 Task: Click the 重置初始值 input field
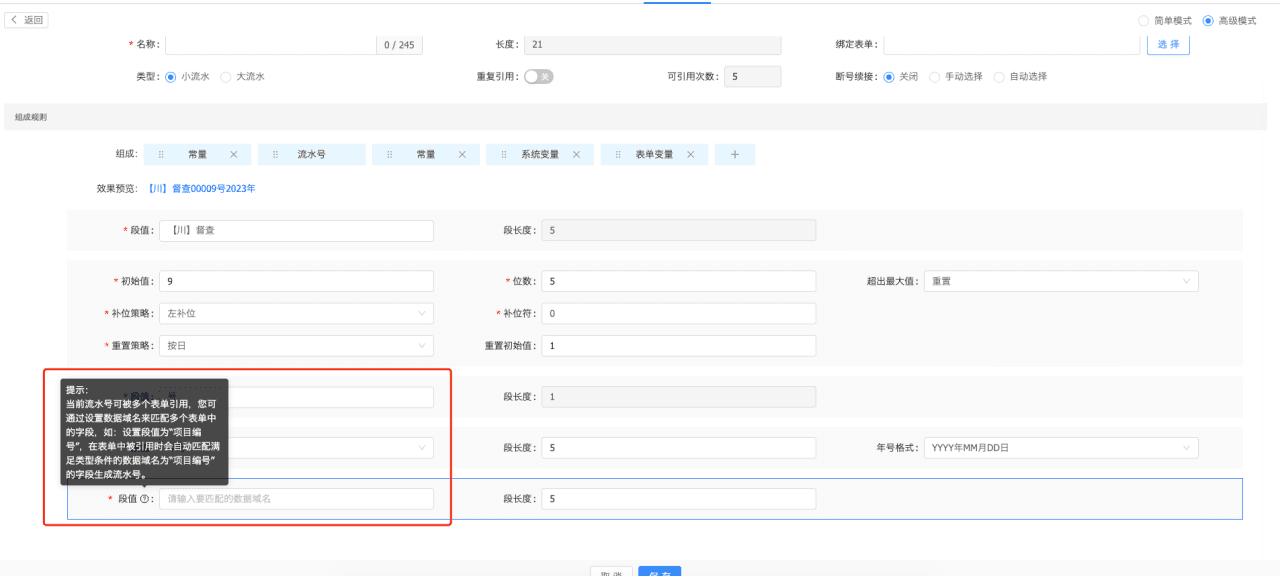pyautogui.click(x=679, y=345)
